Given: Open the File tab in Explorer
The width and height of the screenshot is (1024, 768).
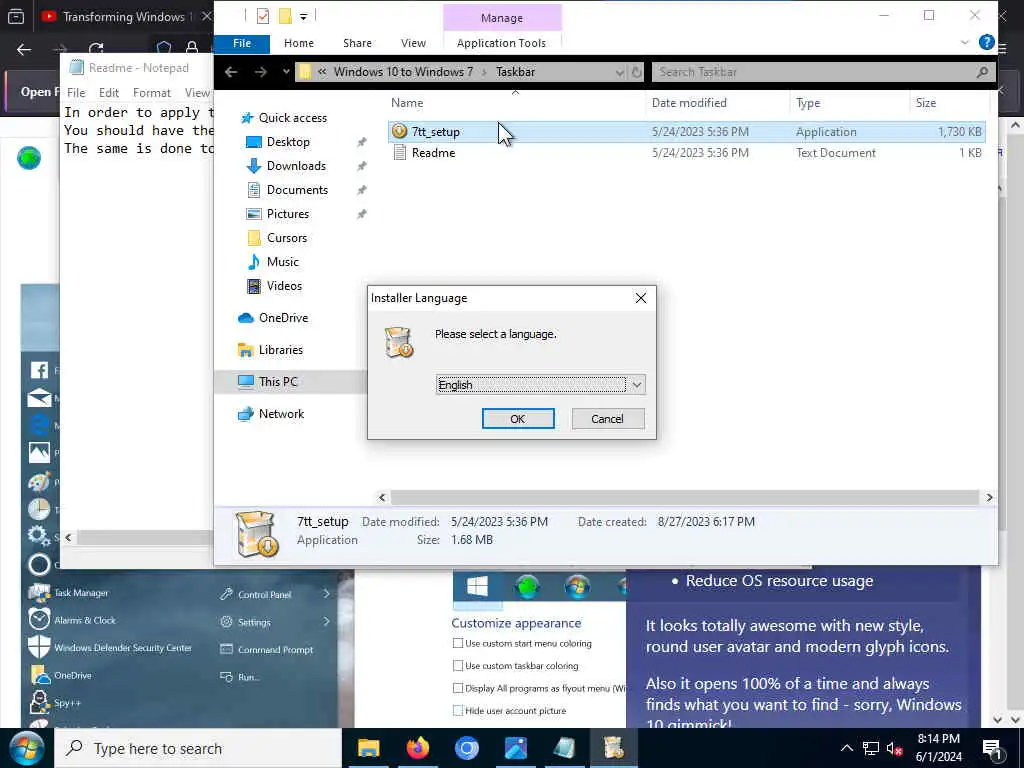Looking at the screenshot, I should point(242,43).
